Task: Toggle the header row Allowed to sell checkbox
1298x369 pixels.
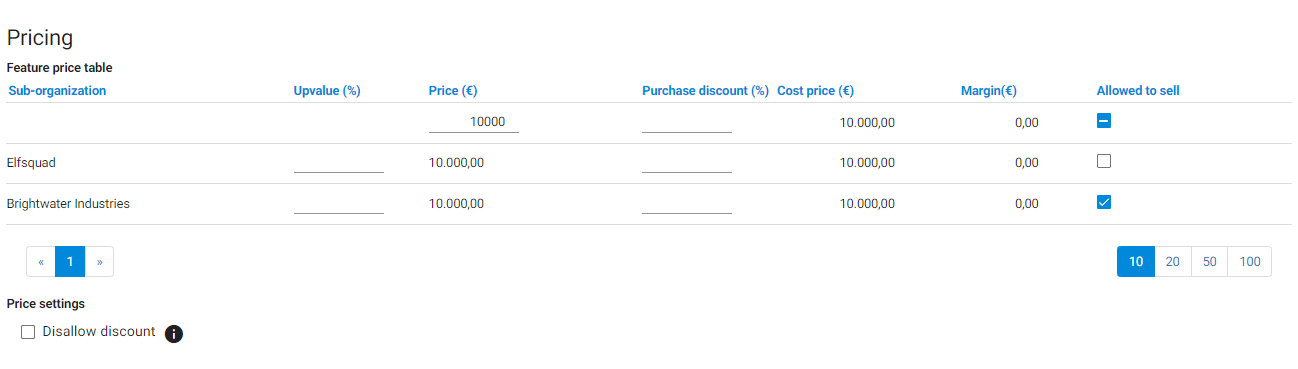Action: point(1104,121)
